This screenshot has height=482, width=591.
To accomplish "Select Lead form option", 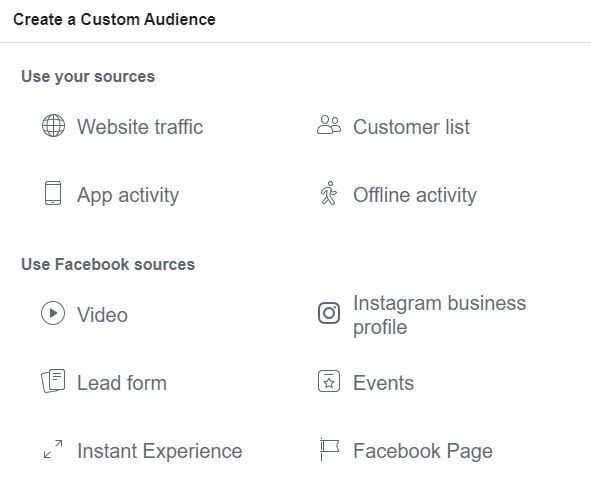I will (122, 383).
